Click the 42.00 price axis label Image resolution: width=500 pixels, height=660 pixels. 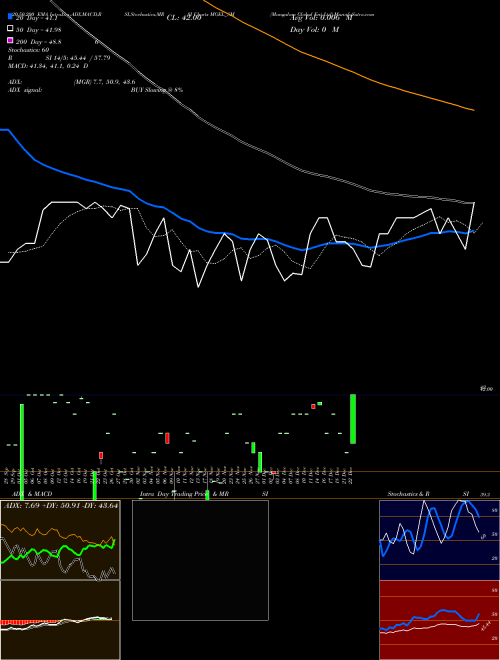486,389
